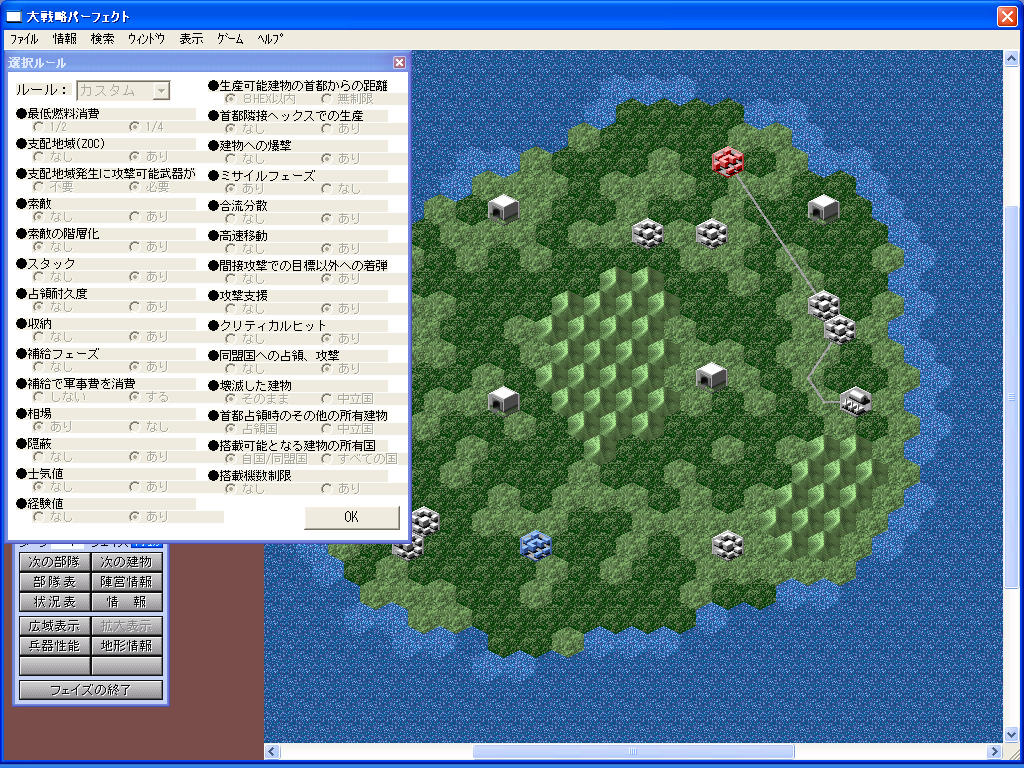
Task: Click the フェイズの終了 button
Action: (91, 690)
